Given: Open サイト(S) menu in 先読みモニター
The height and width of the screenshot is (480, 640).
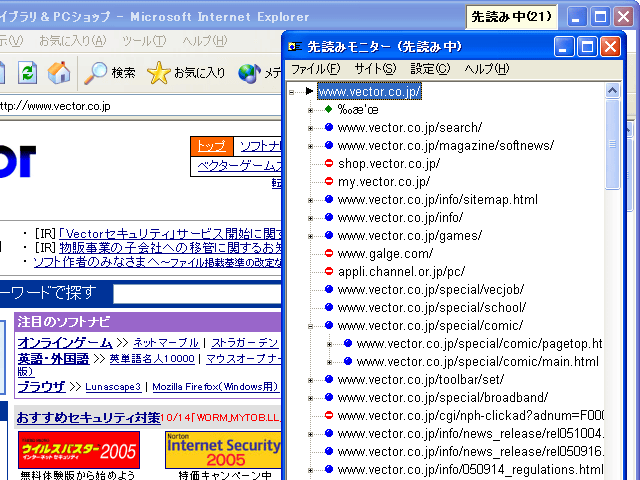Looking at the screenshot, I should point(375,69).
